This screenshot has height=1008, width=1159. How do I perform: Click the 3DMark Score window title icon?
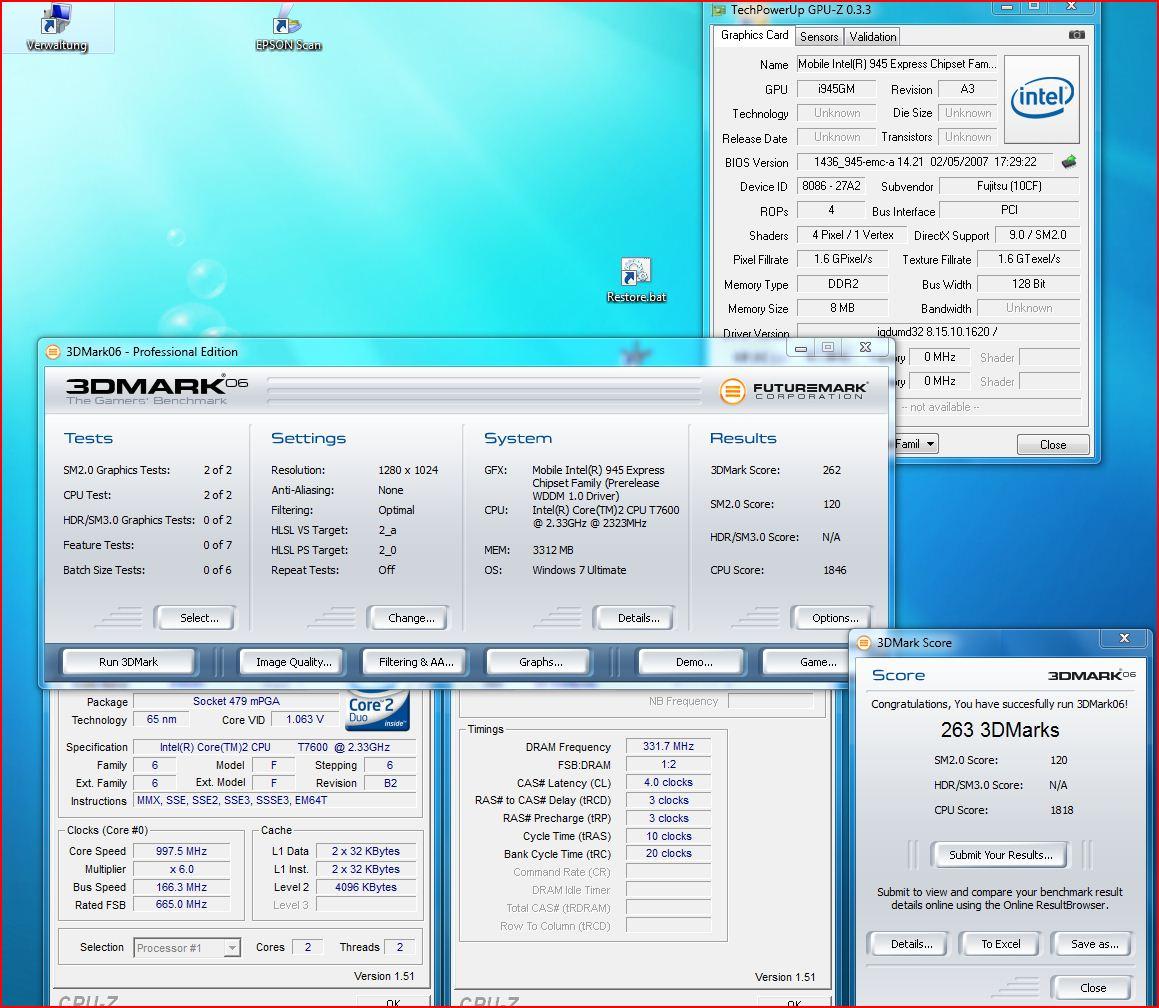(x=863, y=643)
